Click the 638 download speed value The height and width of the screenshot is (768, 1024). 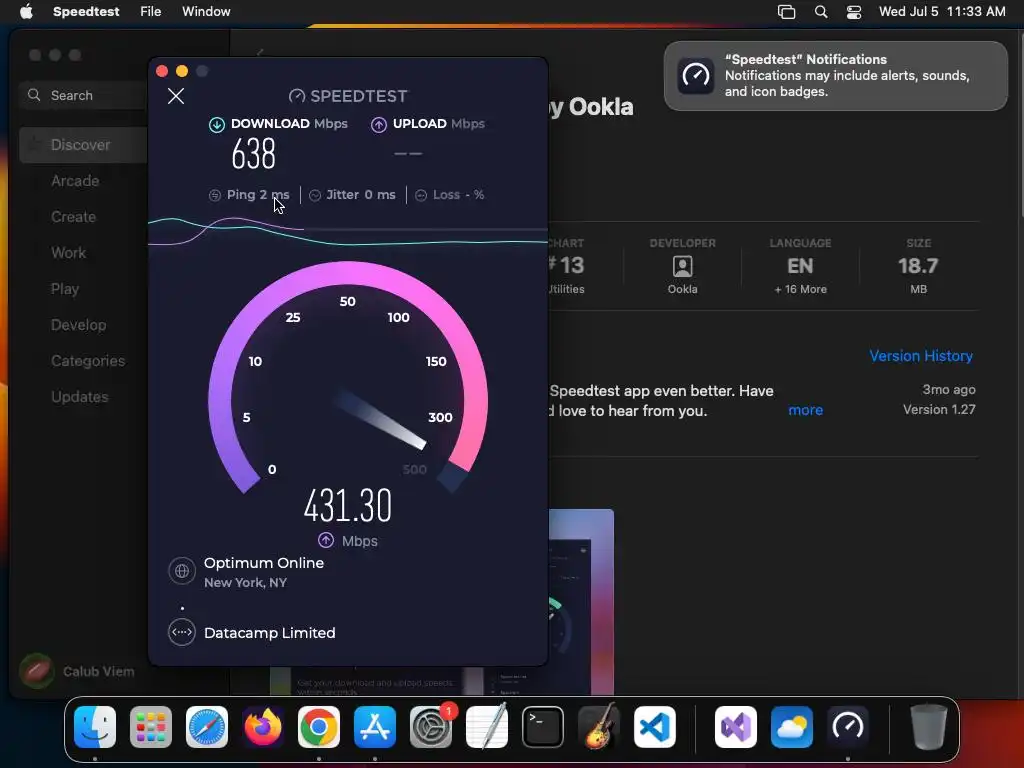tap(253, 155)
